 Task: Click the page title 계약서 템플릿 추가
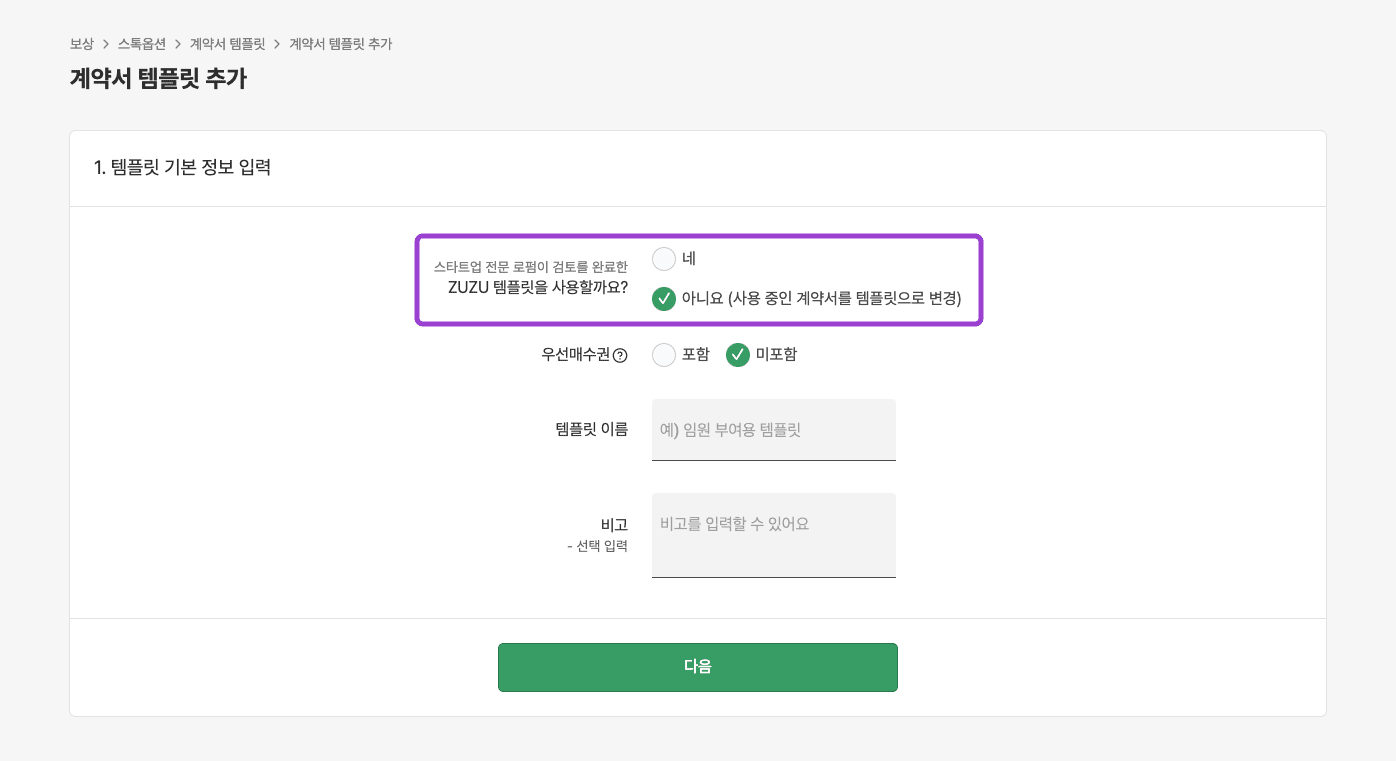pos(159,76)
